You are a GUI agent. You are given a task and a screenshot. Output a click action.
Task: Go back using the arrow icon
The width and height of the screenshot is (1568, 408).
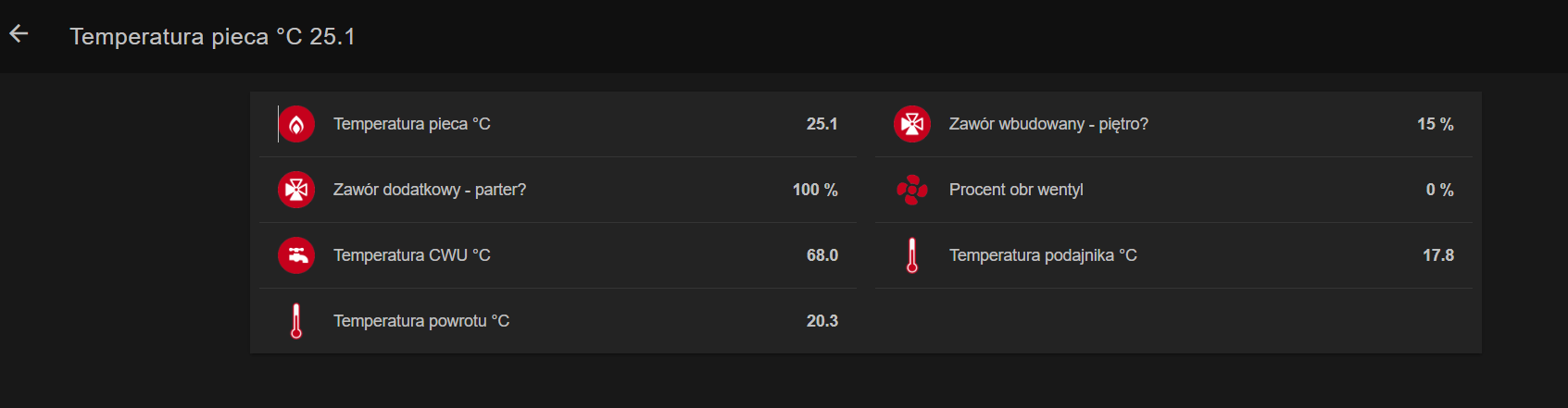pyautogui.click(x=19, y=34)
